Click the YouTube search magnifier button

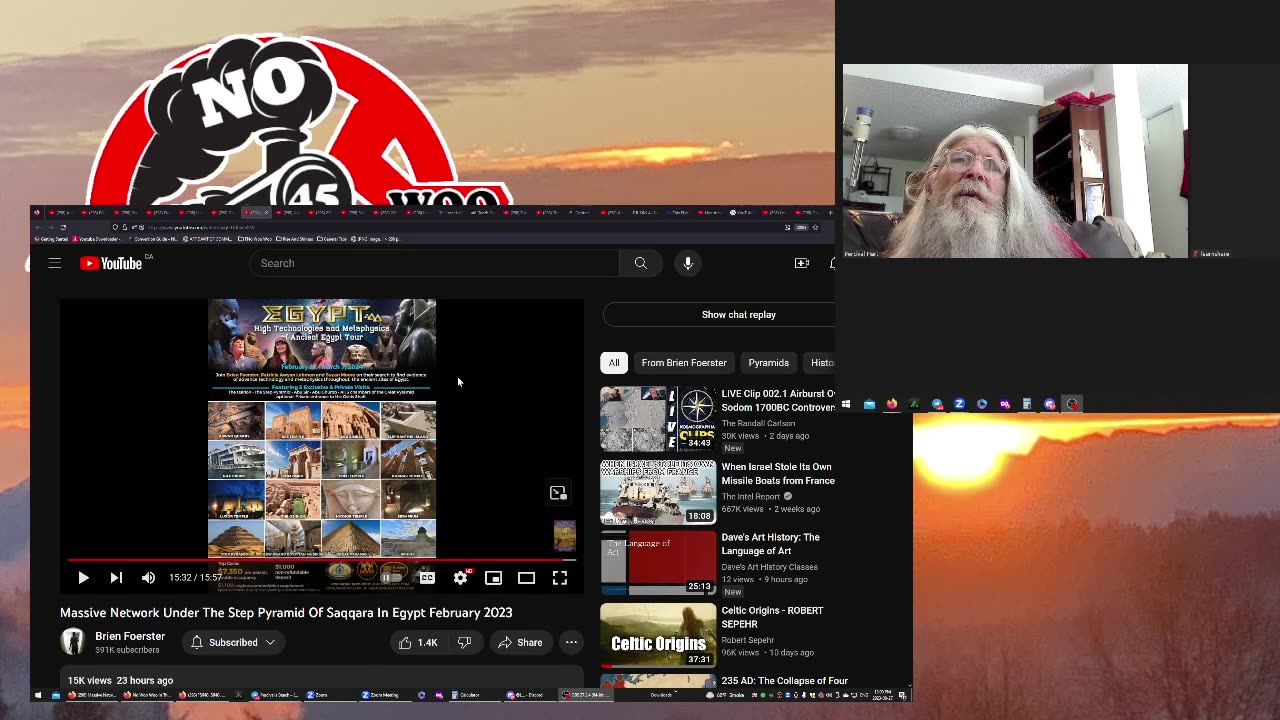coord(641,263)
